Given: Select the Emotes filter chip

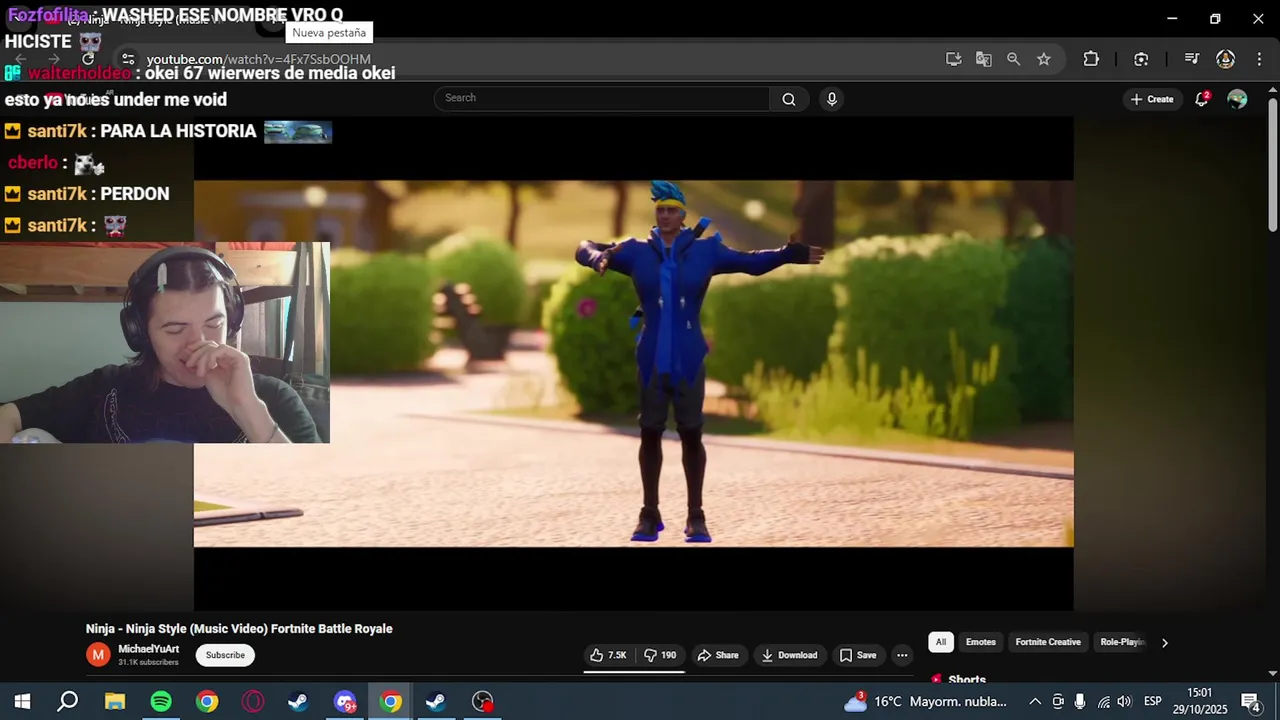Looking at the screenshot, I should point(980,642).
